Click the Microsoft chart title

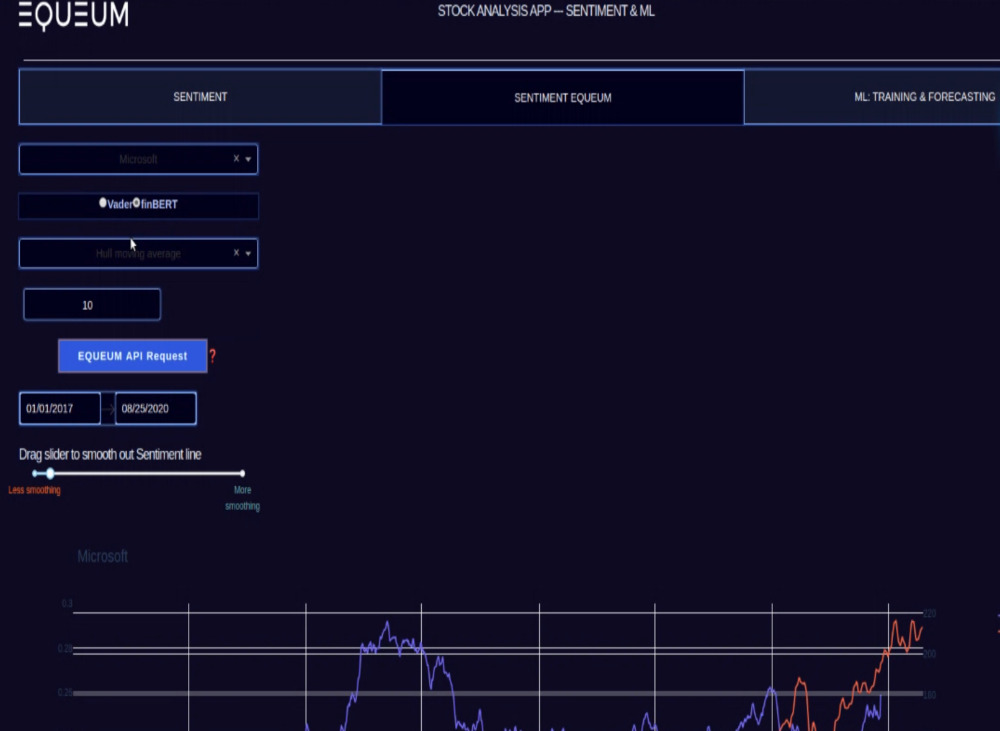point(102,556)
